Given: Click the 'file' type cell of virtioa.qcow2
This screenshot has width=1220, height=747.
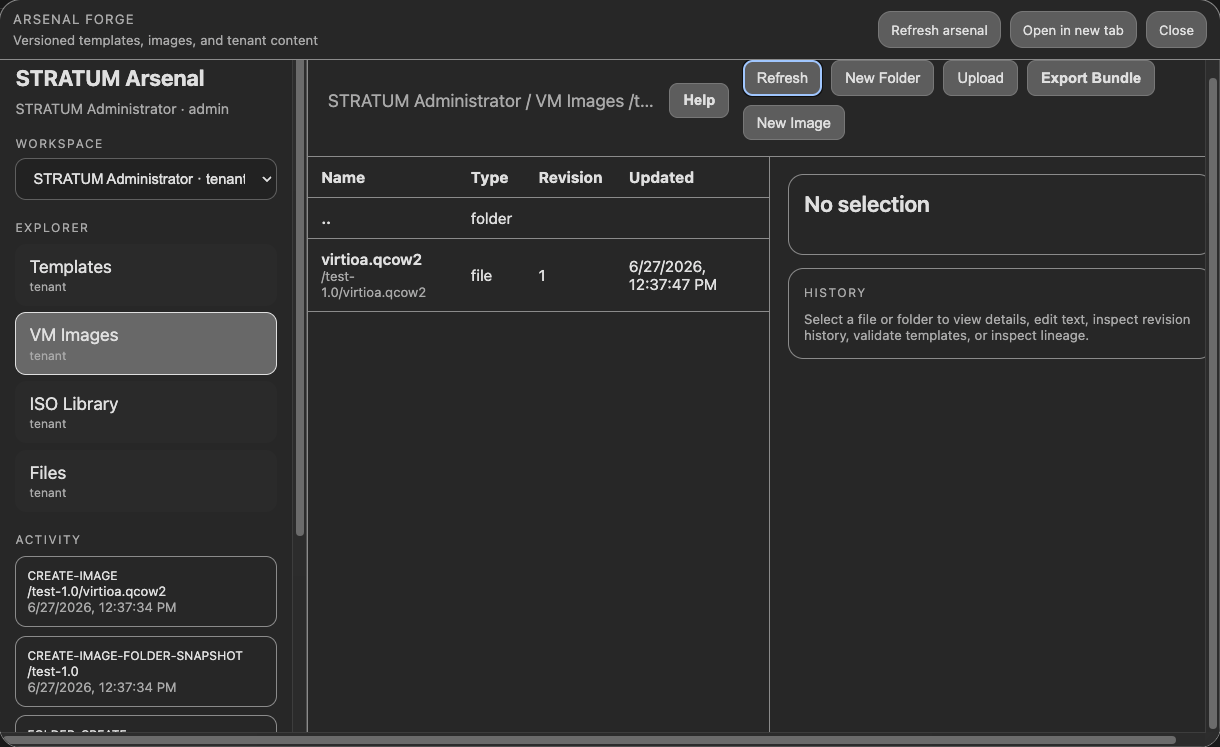Looking at the screenshot, I should (x=481, y=275).
